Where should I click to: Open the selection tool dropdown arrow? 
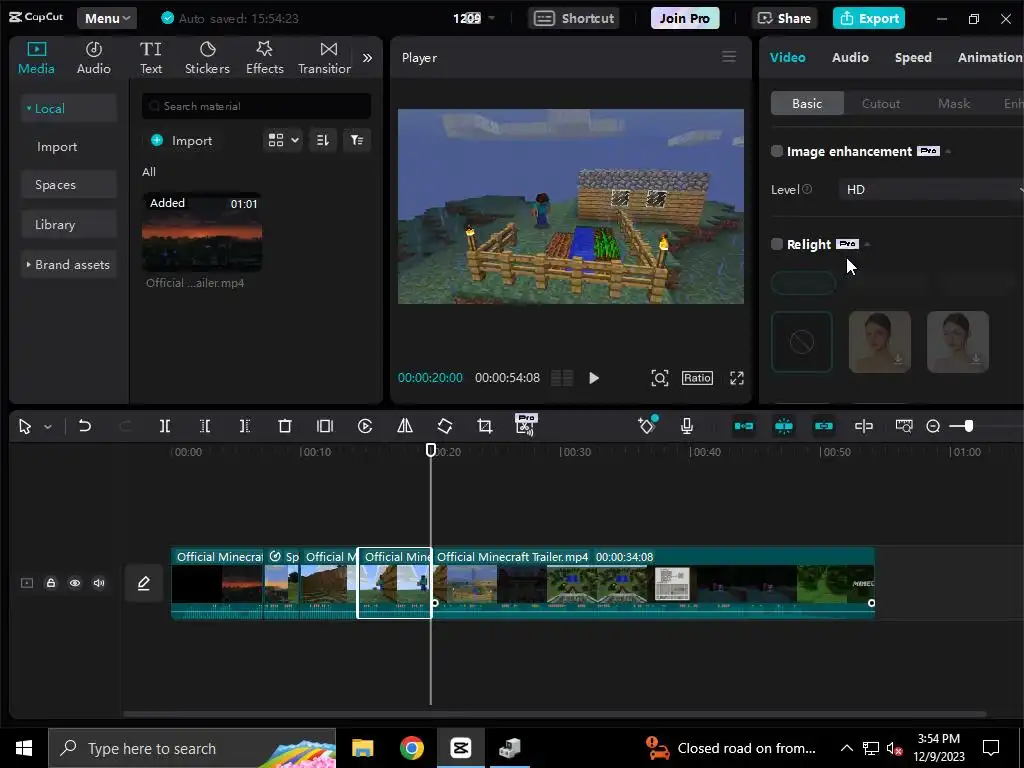pyautogui.click(x=48, y=426)
